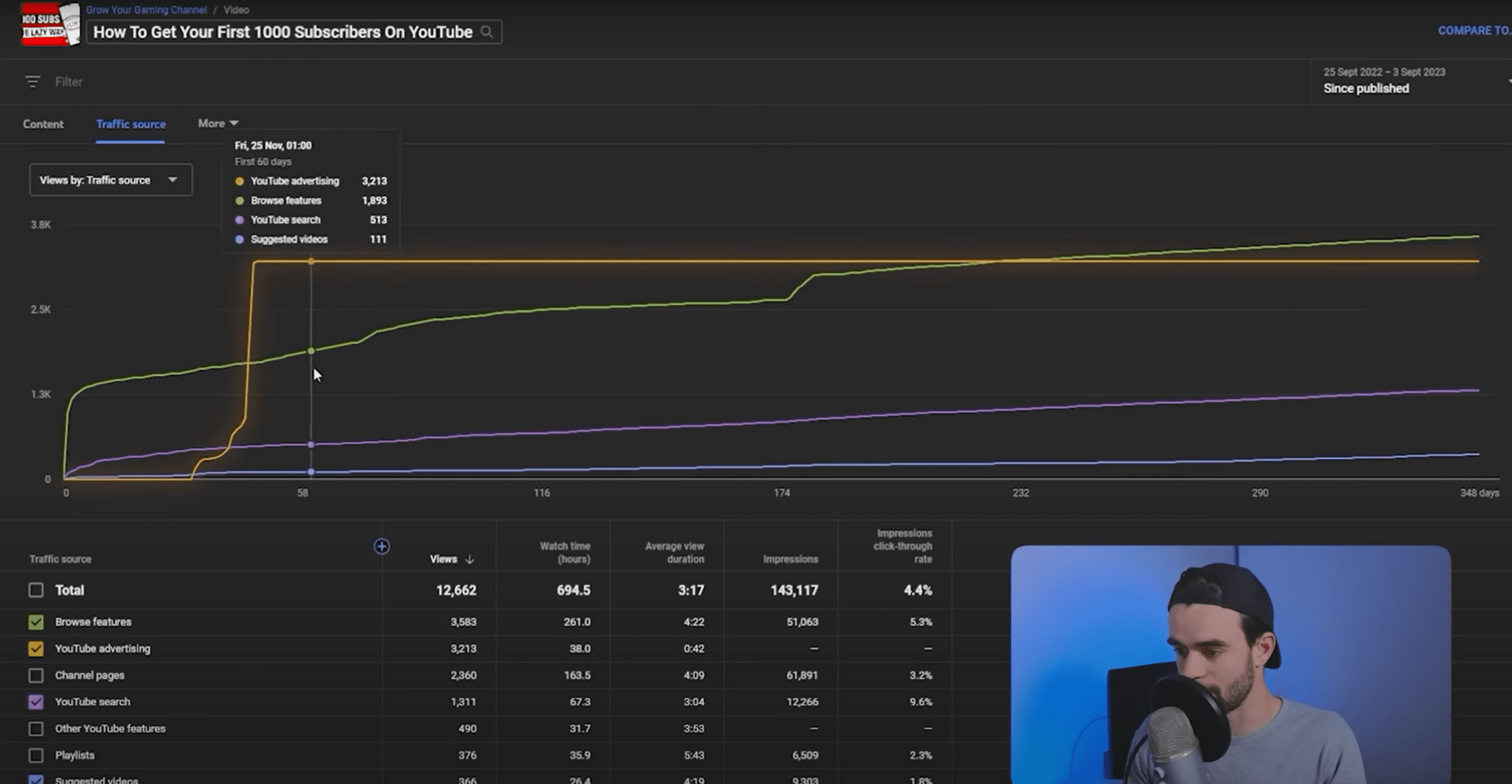Click the 174 day x-axis label
The width and height of the screenshot is (1512, 784).
tap(781, 493)
